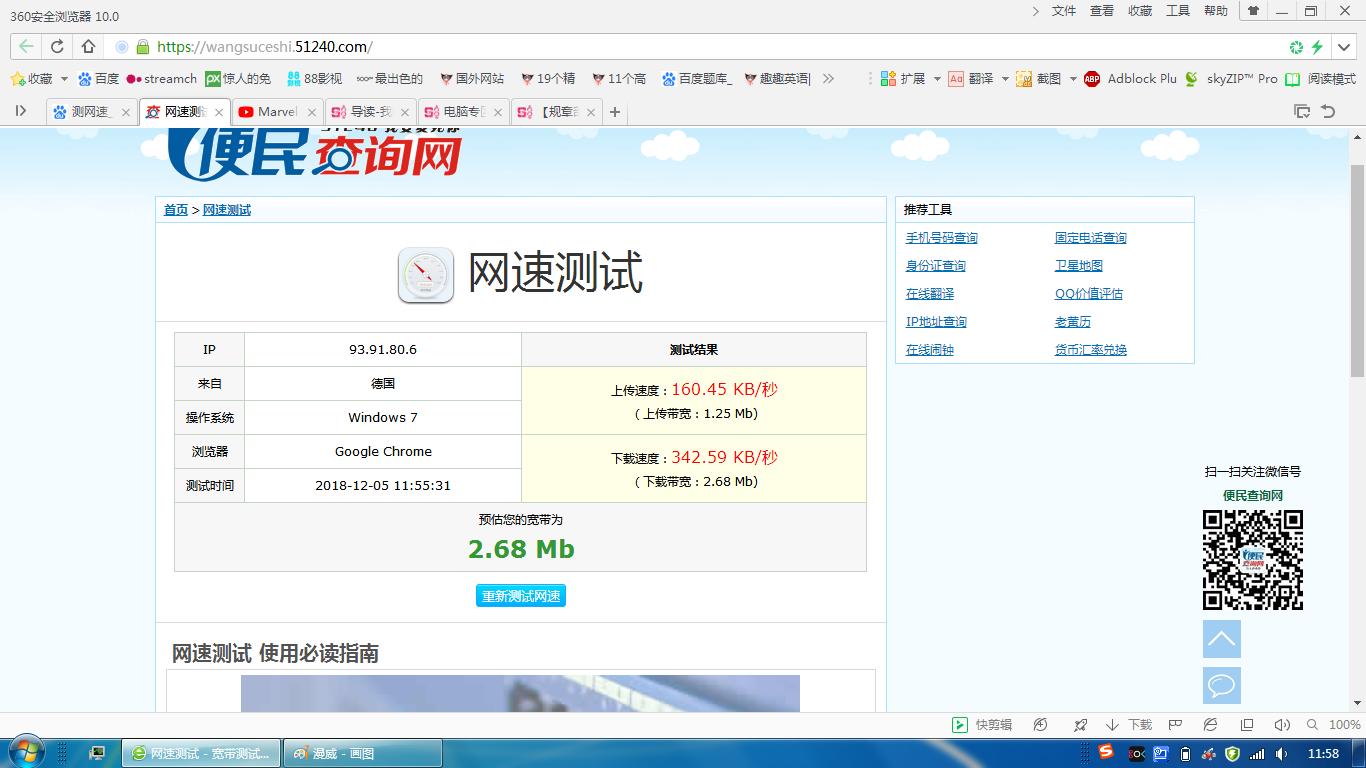Image resolution: width=1366 pixels, height=768 pixels.
Task: Open the 国外网站 bookmark
Action: (471, 78)
